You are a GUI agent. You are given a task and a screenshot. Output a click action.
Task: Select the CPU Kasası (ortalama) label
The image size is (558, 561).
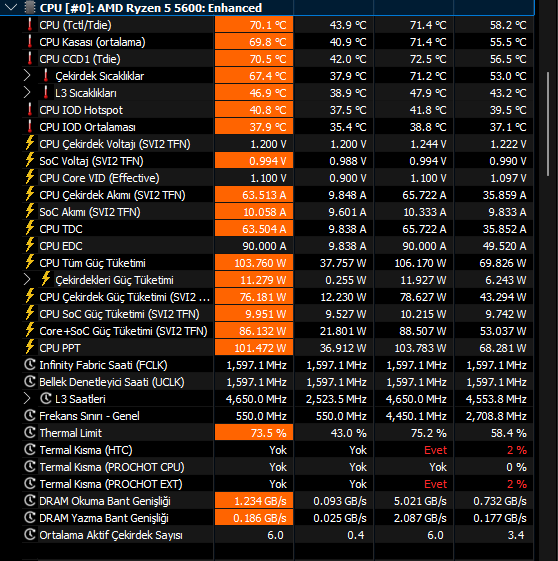(x=92, y=42)
